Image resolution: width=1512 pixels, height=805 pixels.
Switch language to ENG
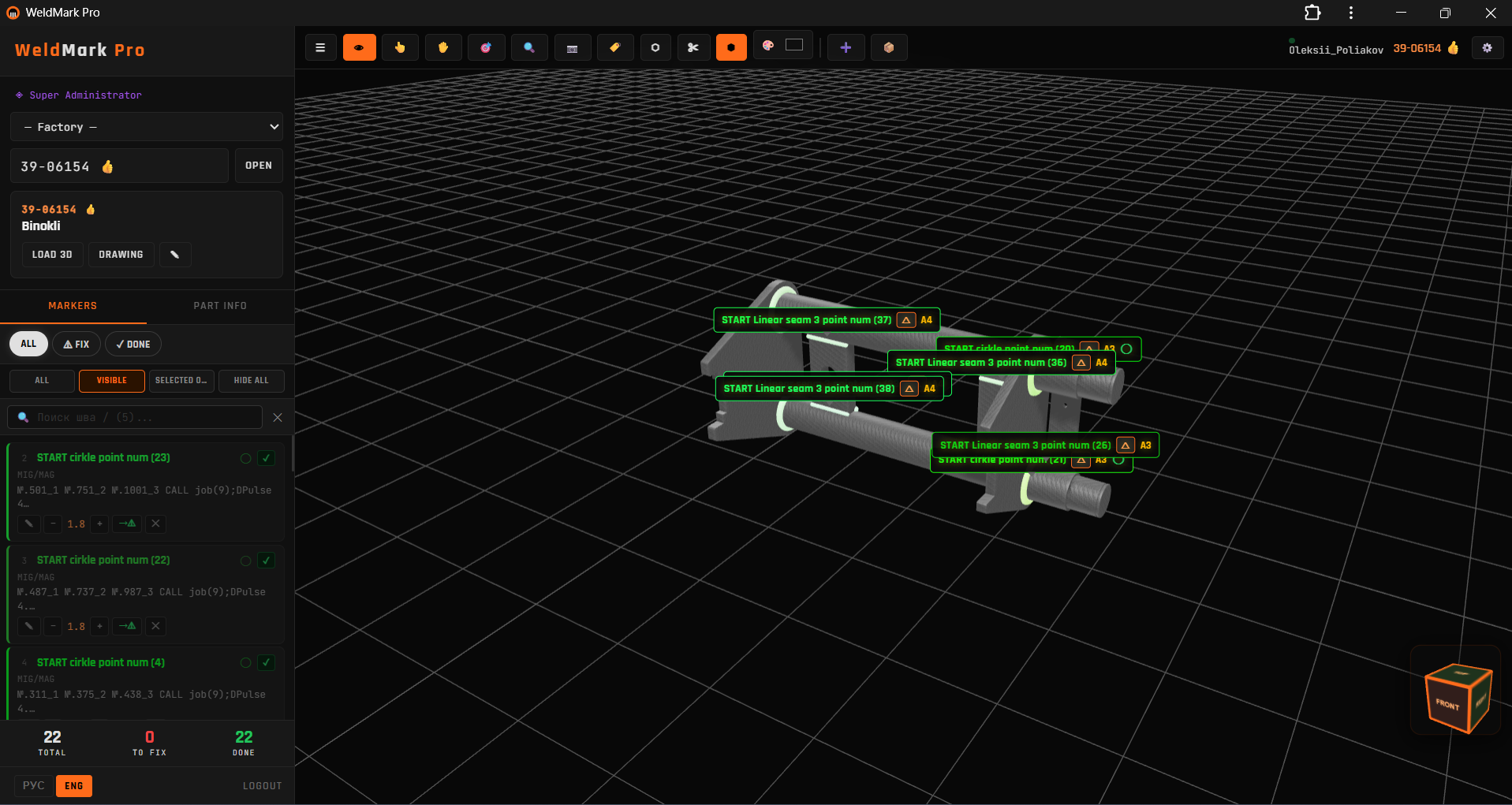[x=74, y=786]
